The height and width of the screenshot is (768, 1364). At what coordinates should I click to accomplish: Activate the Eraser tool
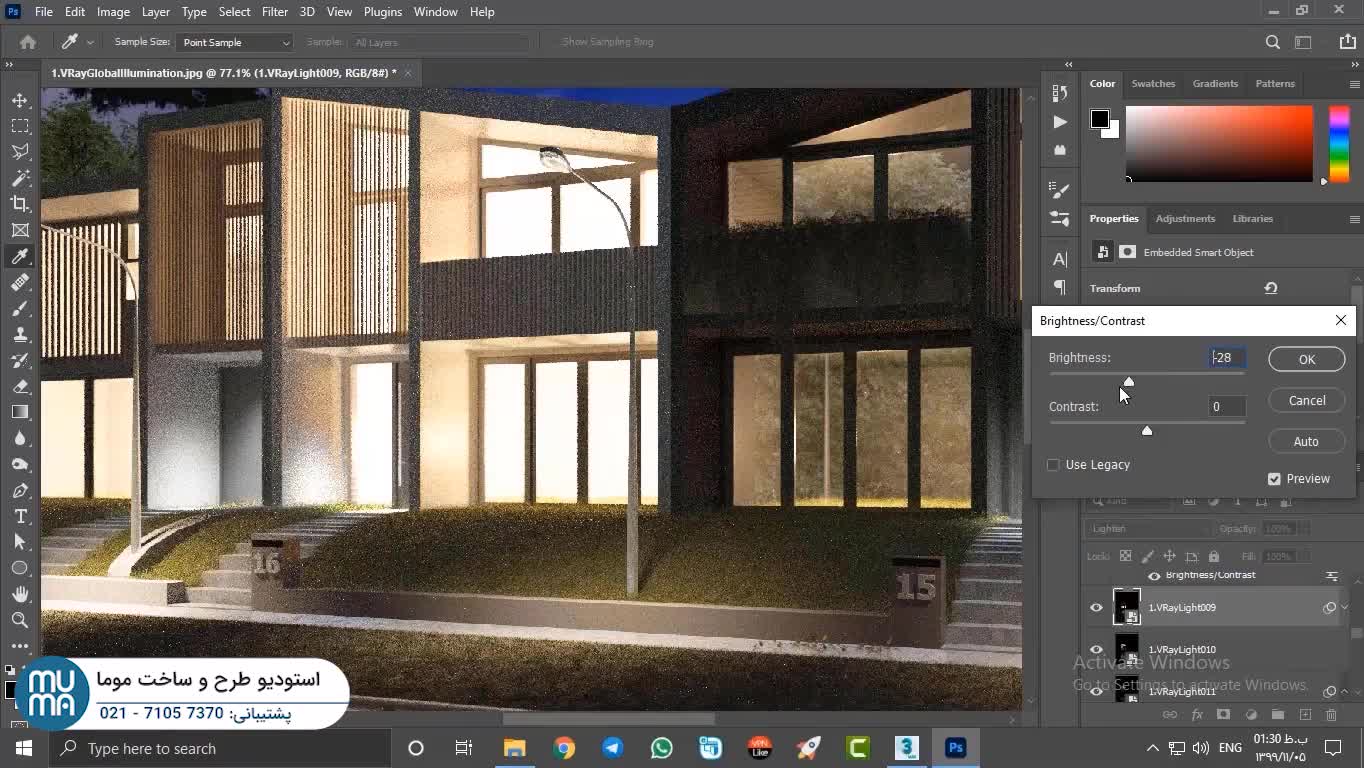click(20, 386)
